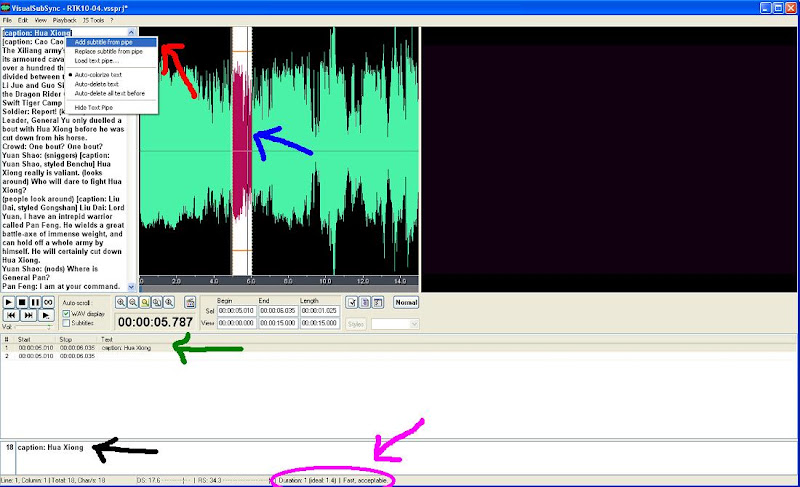800x487 pixels.
Task: Click the View Length time field
Action: [319, 323]
